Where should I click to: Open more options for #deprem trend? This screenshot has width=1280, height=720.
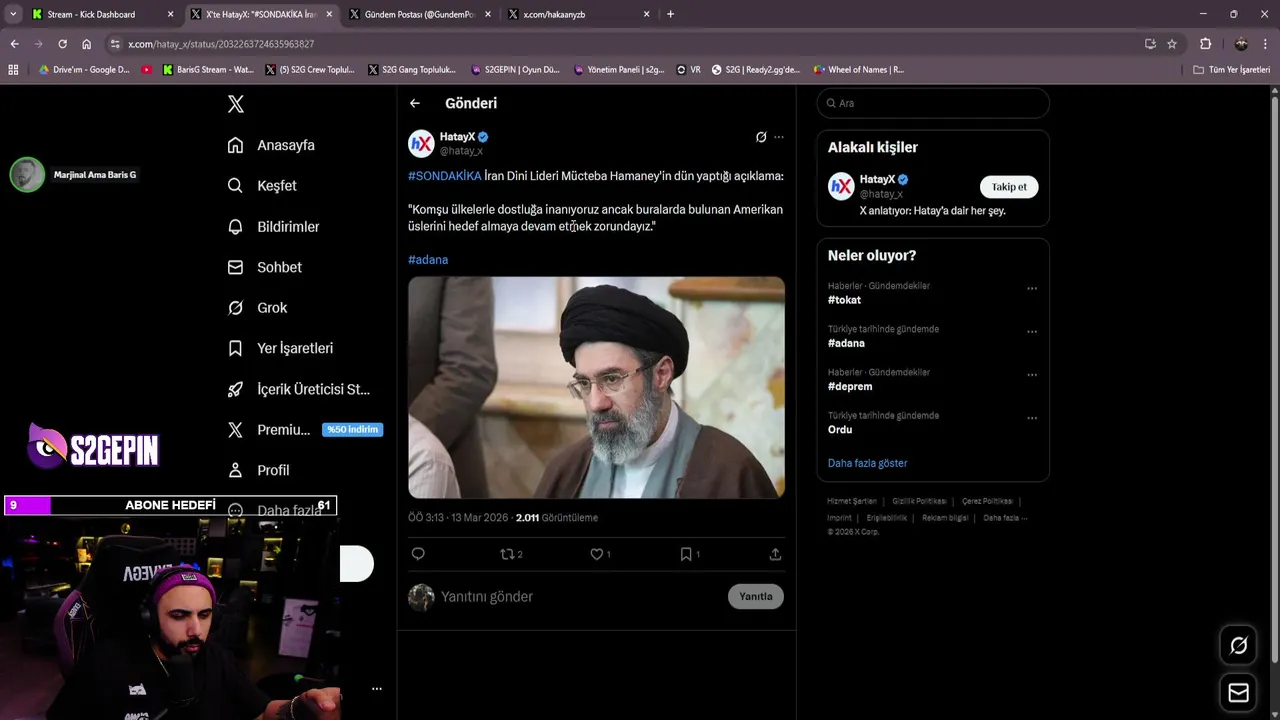1032,375
